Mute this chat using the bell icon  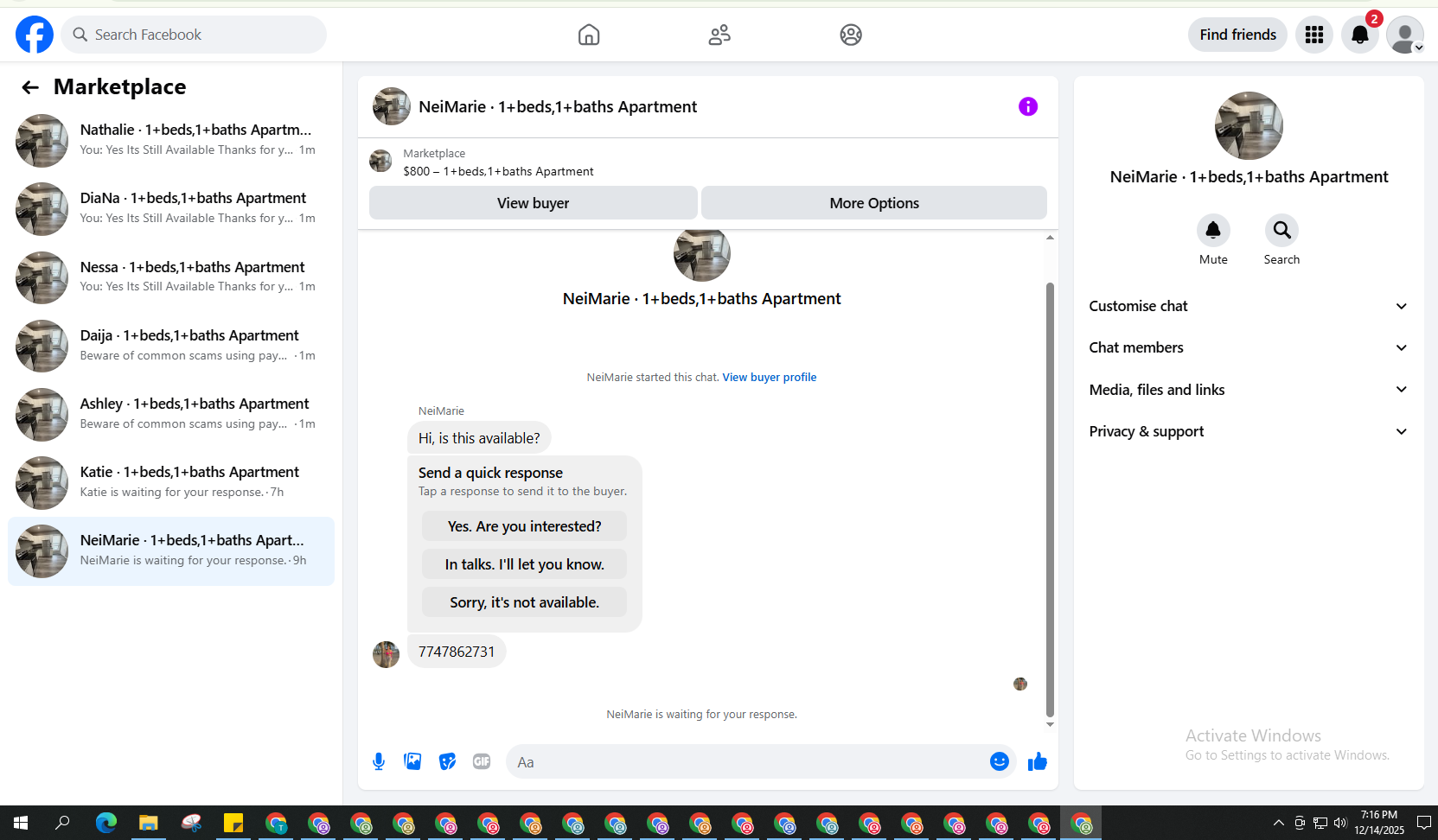click(x=1213, y=230)
